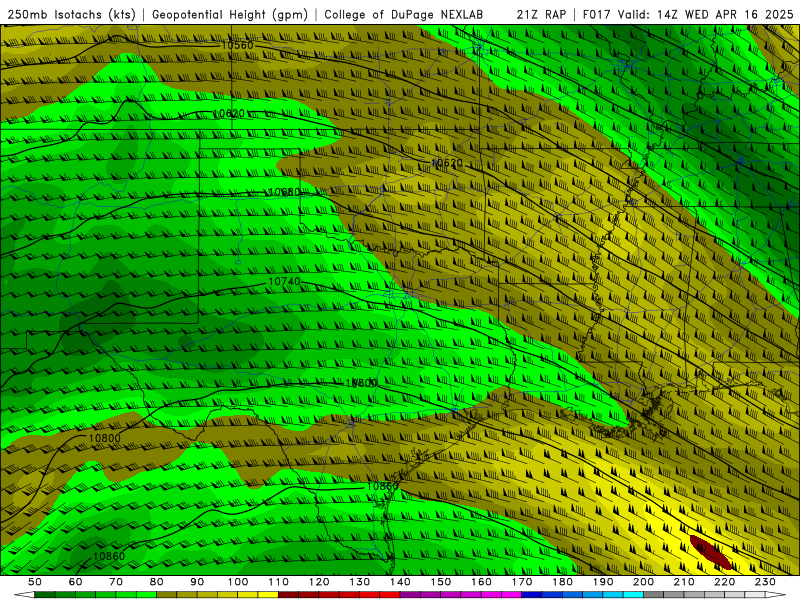Click the 170 value on the color scale
The width and height of the screenshot is (800, 600).
(x=522, y=582)
